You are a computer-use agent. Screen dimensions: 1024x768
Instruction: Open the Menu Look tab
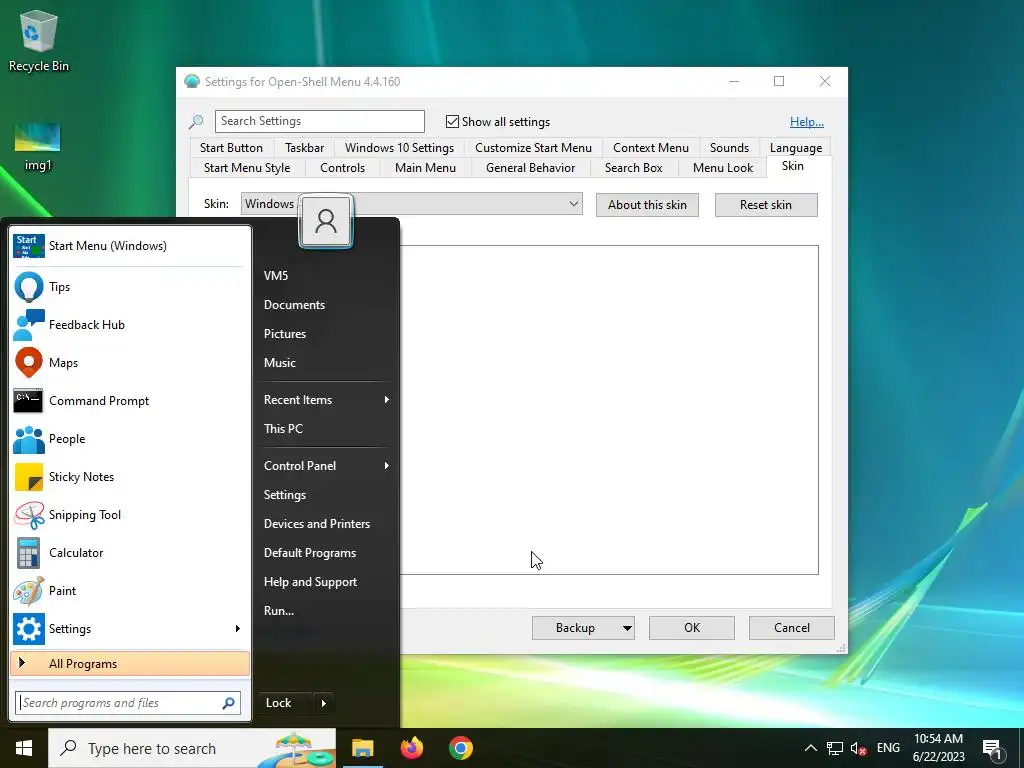723,168
